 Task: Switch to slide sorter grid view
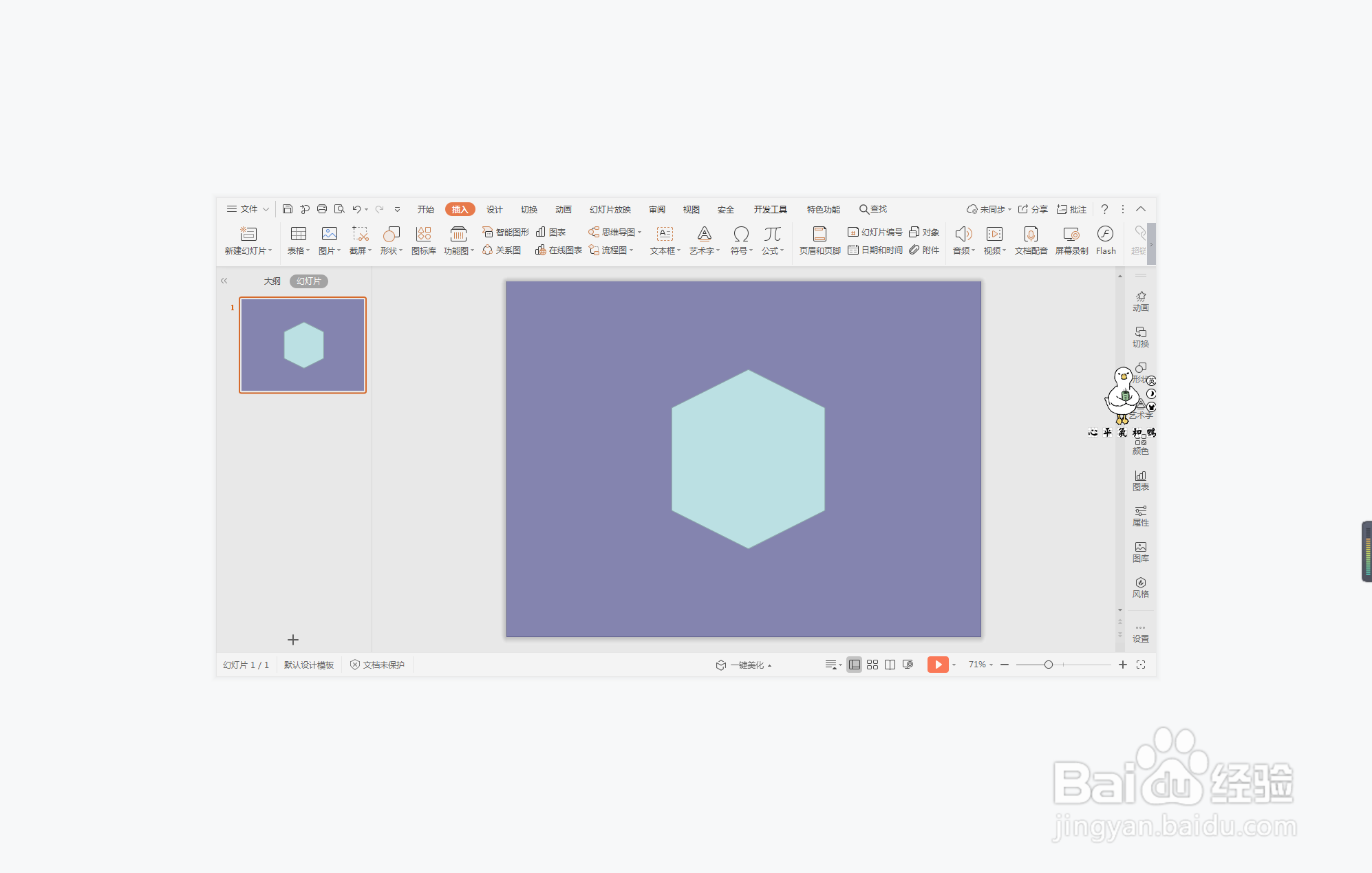click(872, 665)
